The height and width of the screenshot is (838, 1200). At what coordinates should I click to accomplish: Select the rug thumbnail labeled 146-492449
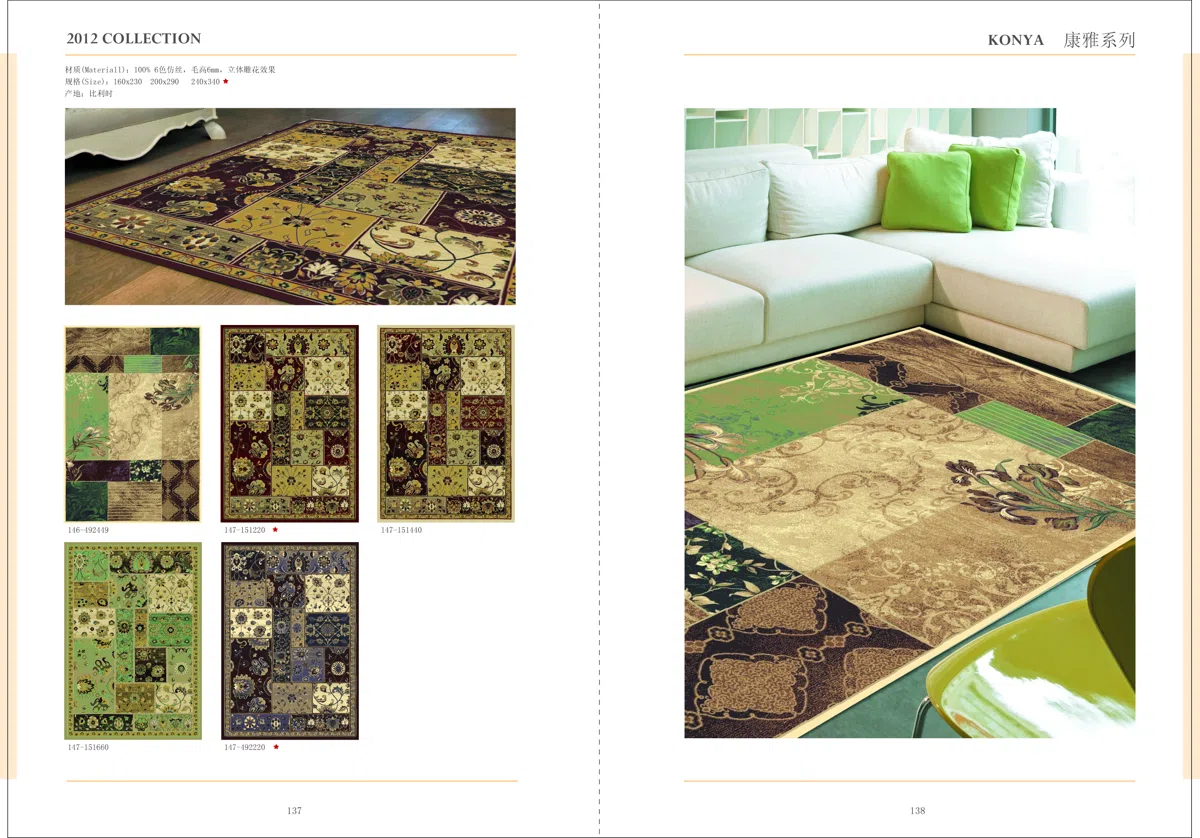tap(133, 424)
